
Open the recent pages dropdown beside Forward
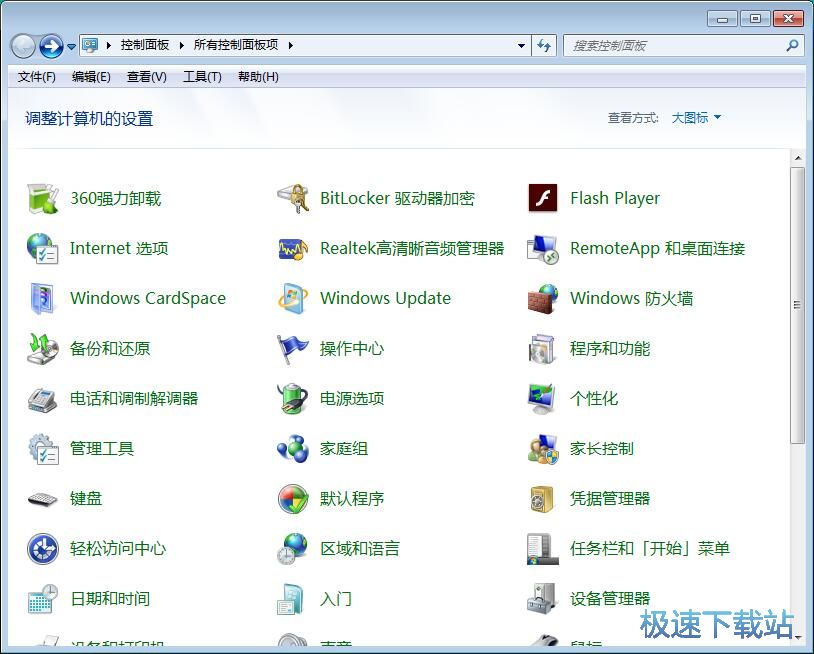point(72,47)
